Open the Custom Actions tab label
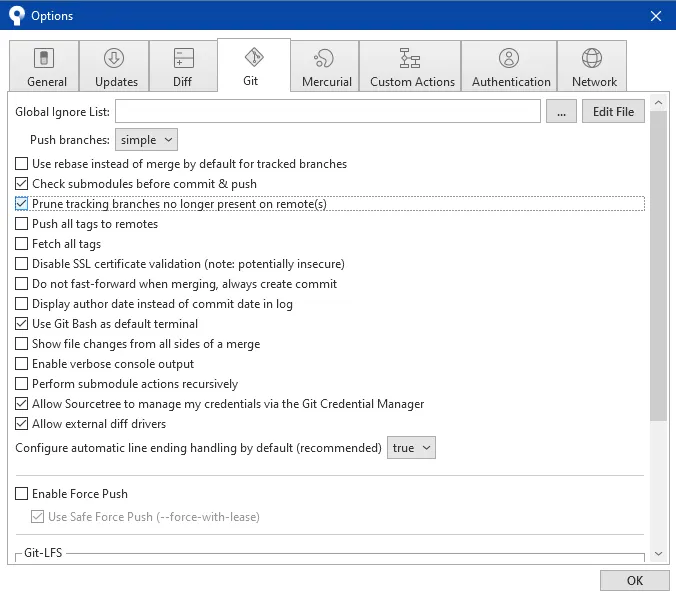The image size is (676, 595). [x=412, y=82]
